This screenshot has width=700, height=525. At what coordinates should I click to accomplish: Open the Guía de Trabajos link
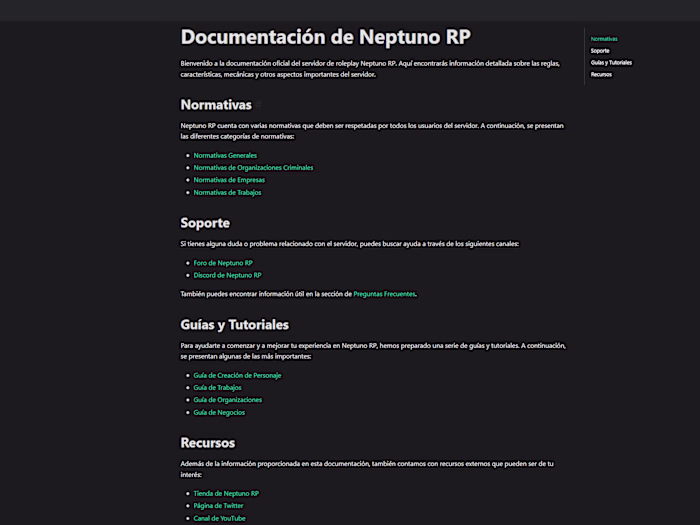(217, 388)
